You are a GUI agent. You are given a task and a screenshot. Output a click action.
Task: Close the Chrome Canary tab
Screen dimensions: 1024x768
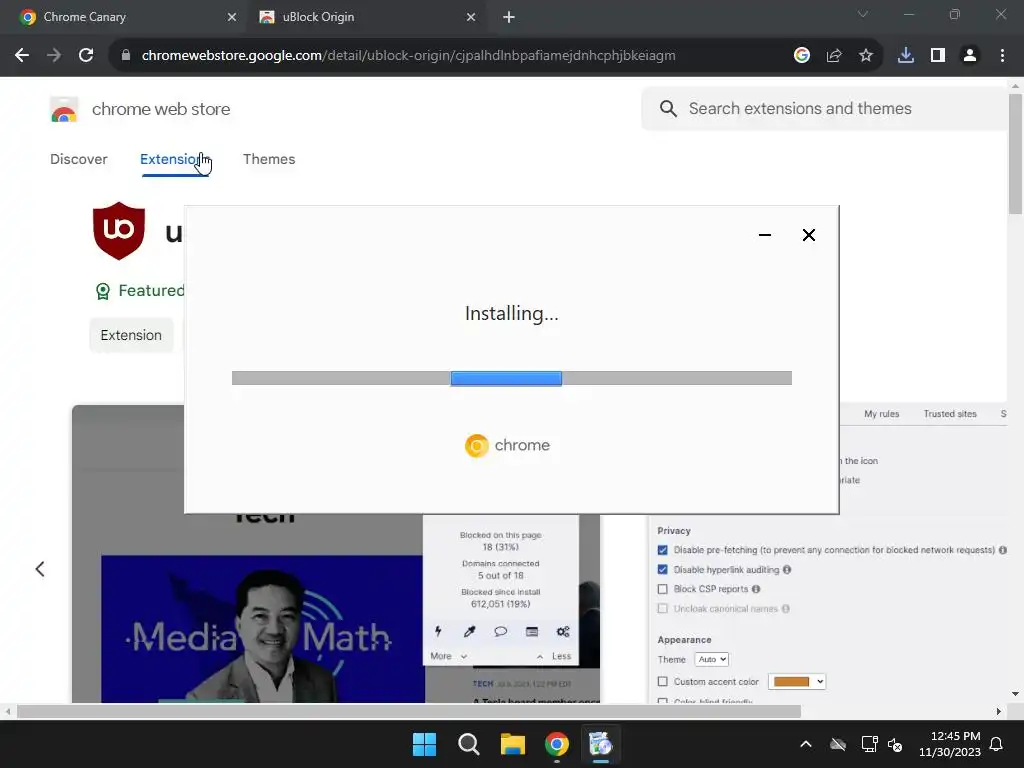click(232, 17)
